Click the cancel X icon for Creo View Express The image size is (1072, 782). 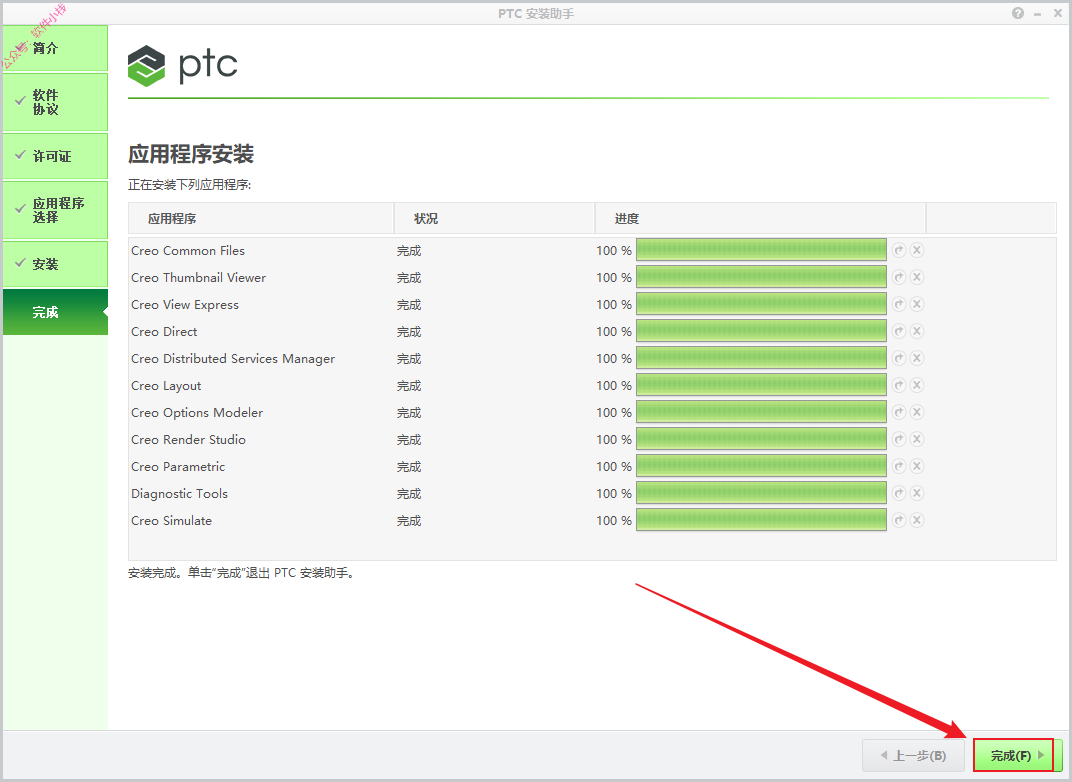click(x=917, y=304)
